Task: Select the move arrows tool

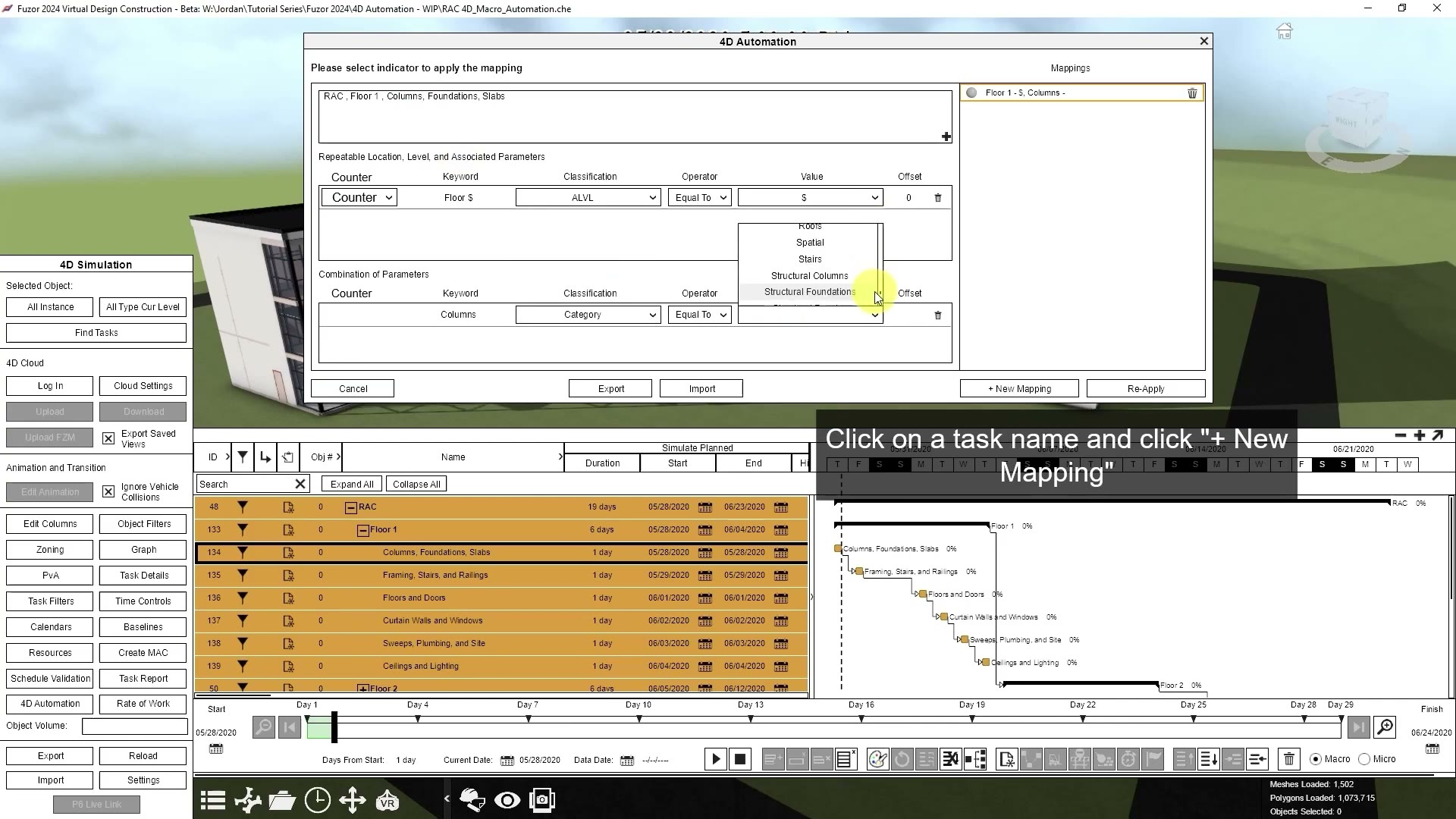Action: 353,800
